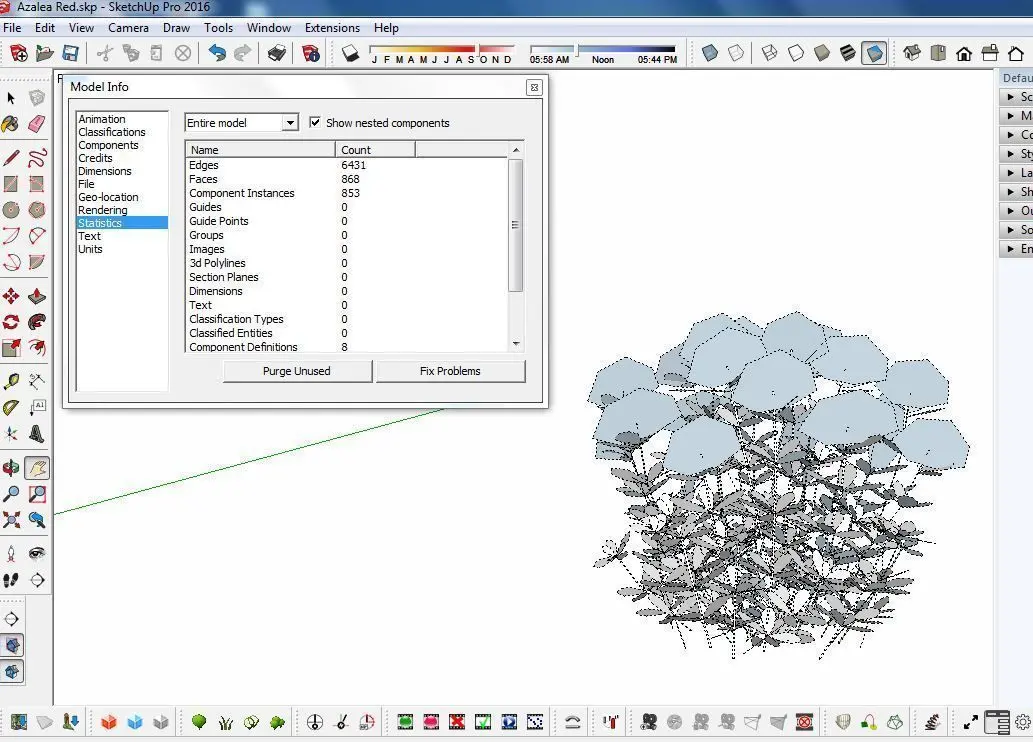Open the Tools menu
The width and height of the screenshot is (1033, 742).
[x=218, y=28]
